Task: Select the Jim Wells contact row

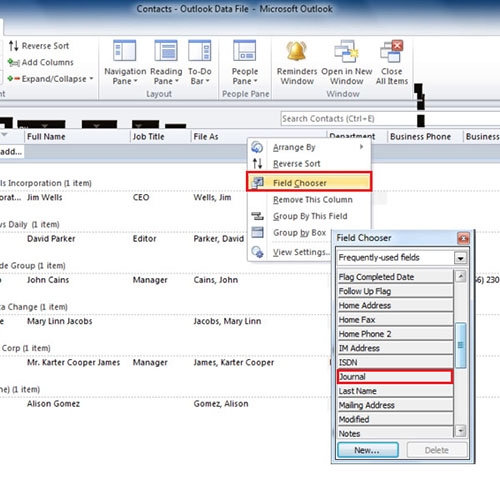Action: [x=123, y=197]
